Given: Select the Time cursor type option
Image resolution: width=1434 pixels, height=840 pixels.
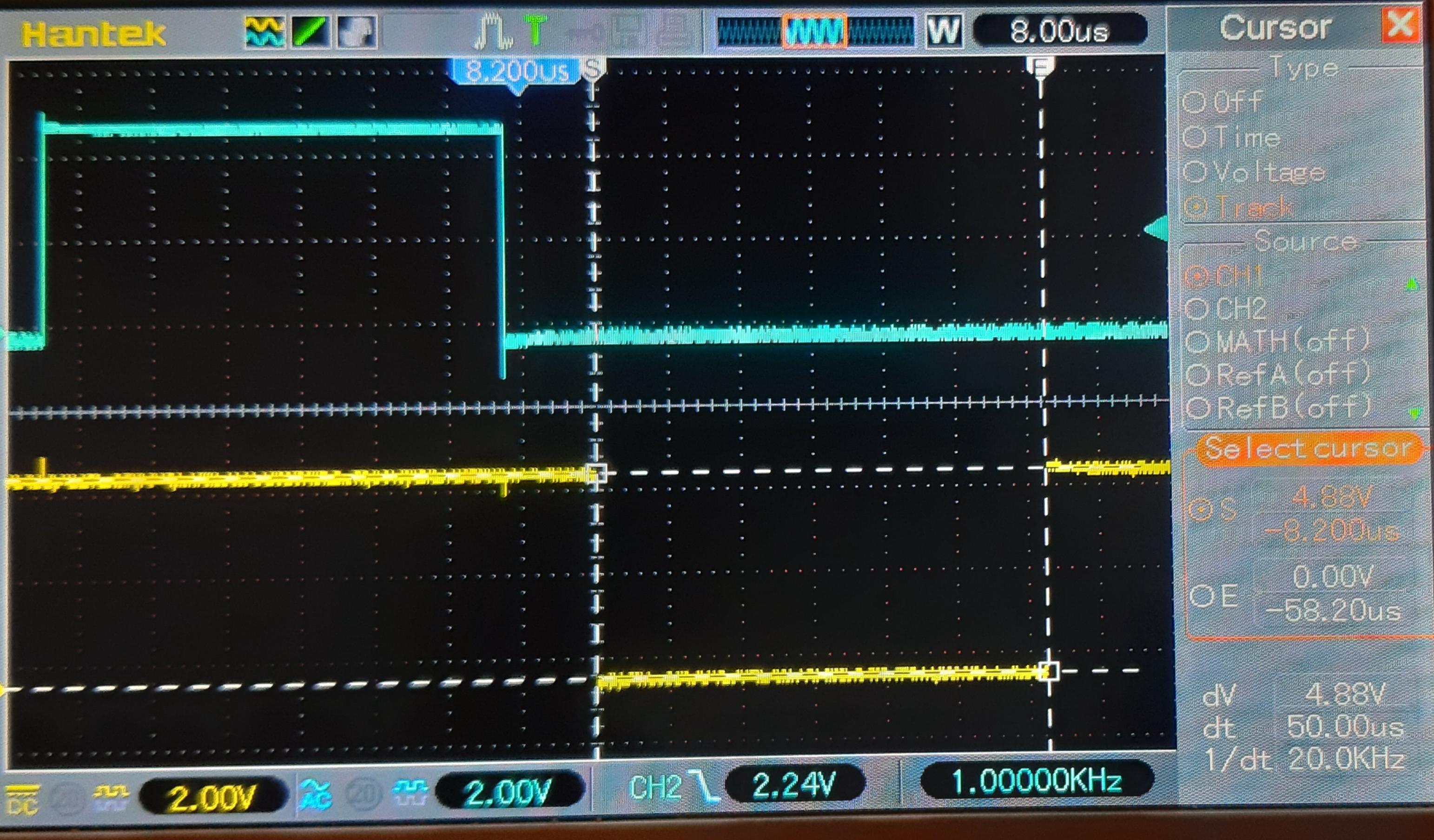Looking at the screenshot, I should [1195, 138].
